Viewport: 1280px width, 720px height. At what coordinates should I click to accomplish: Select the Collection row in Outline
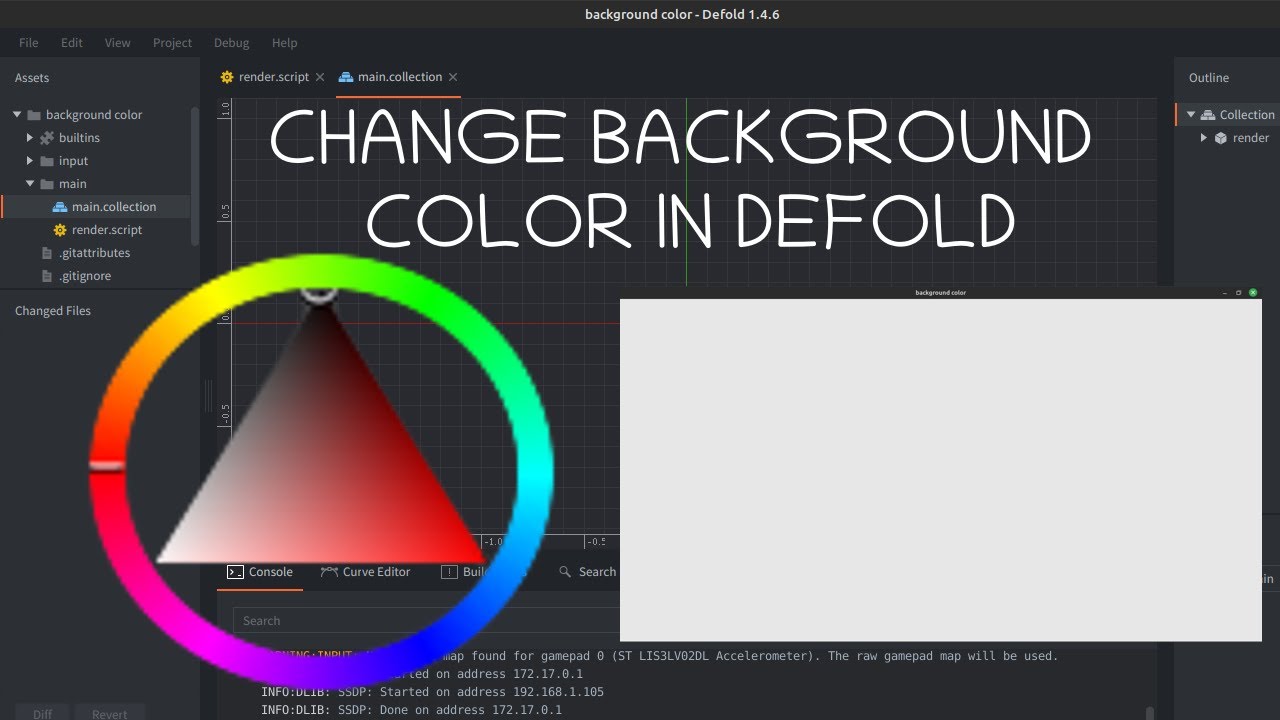point(1228,115)
